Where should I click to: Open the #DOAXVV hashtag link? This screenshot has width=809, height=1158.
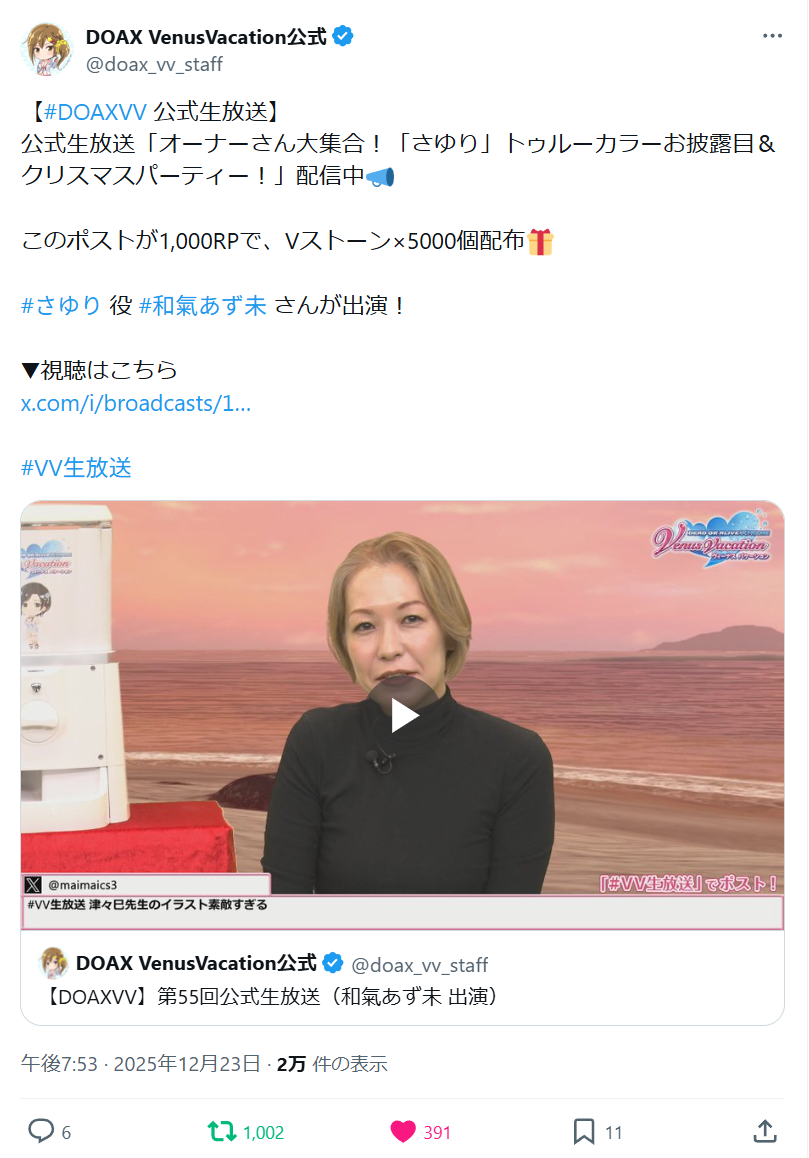coord(95,112)
